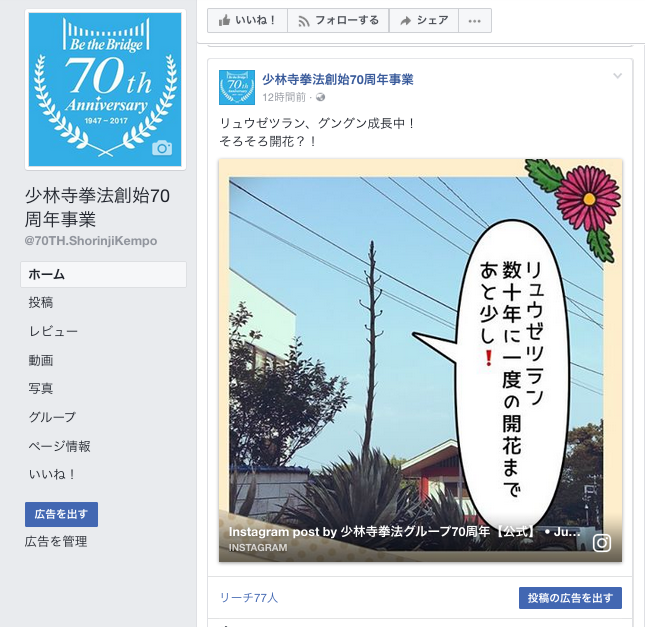Open the 少林寺拳法創始70周年事業 post author link
This screenshot has height=627, width=645.
[x=338, y=79]
